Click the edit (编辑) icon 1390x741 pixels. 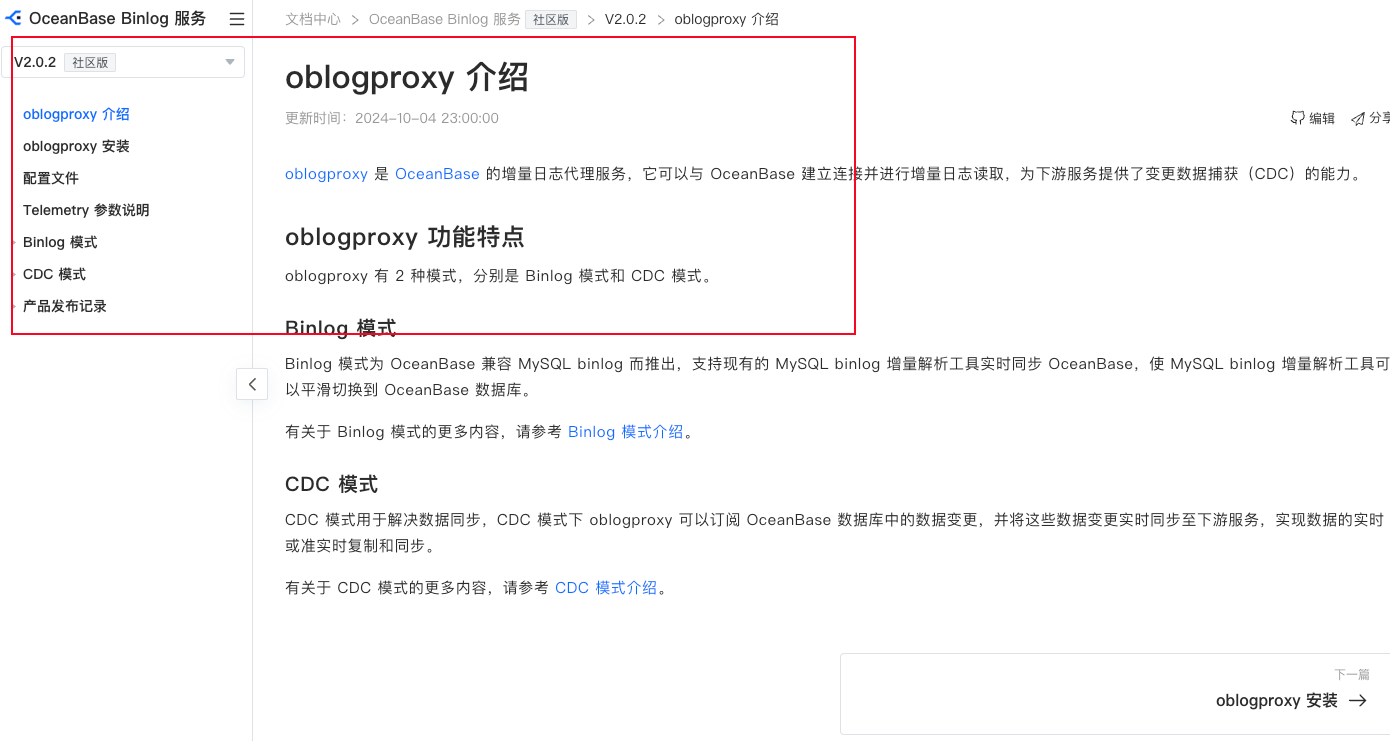pyautogui.click(x=1298, y=118)
